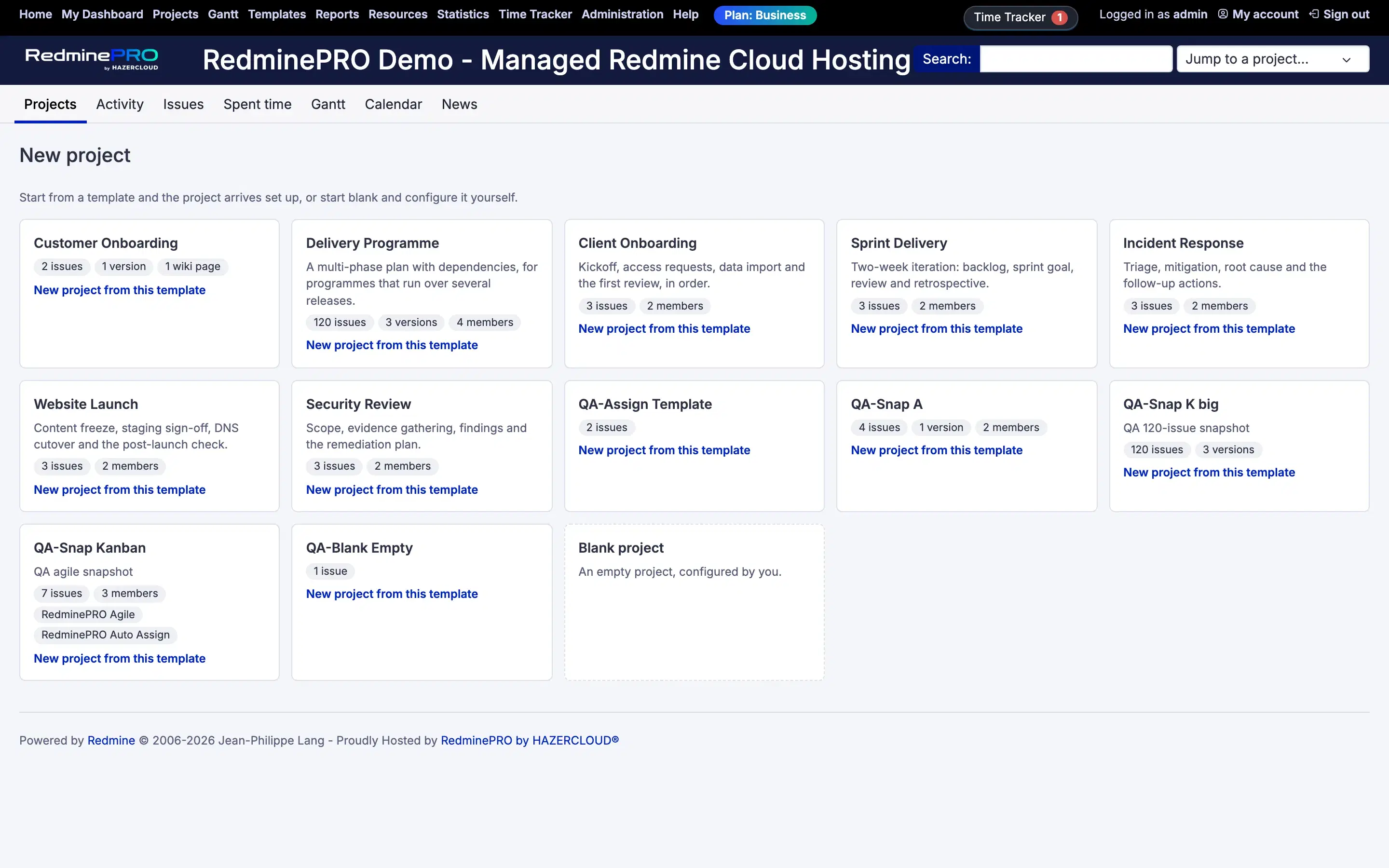Screen dimensions: 1389x868
Task: Switch to the Calendar tab
Action: tap(393, 105)
